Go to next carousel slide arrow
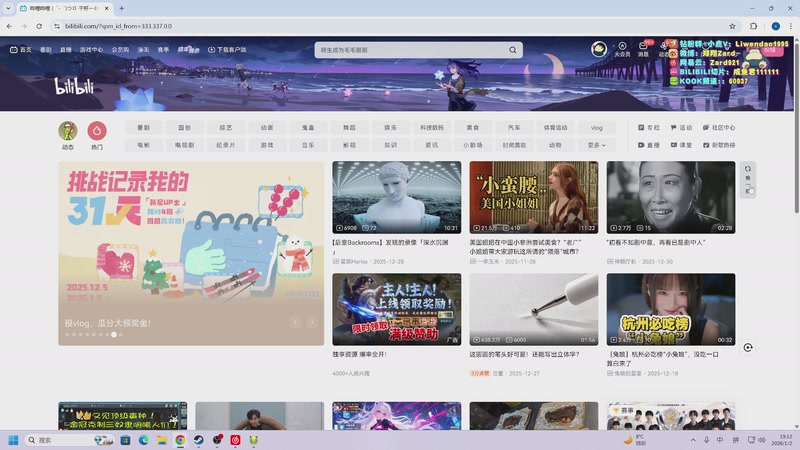 point(312,322)
